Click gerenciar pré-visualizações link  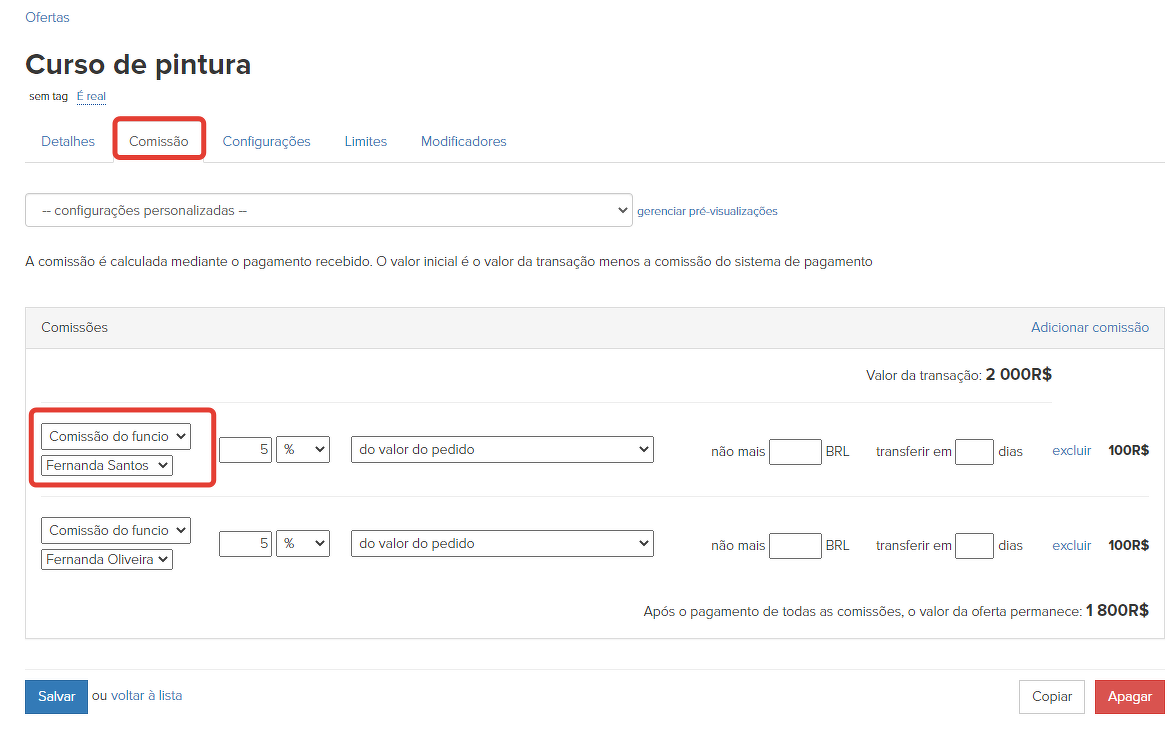[707, 211]
